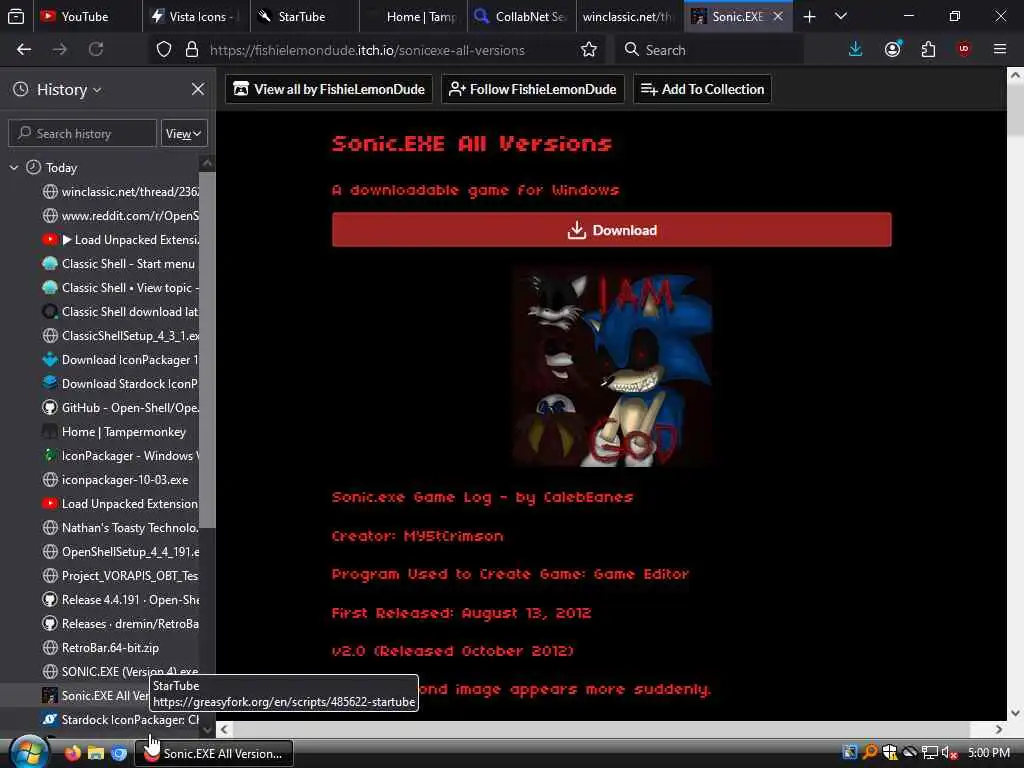Viewport: 1024px width, 768px height.
Task: Open IconPackager - Windows history entry
Action: (120, 456)
